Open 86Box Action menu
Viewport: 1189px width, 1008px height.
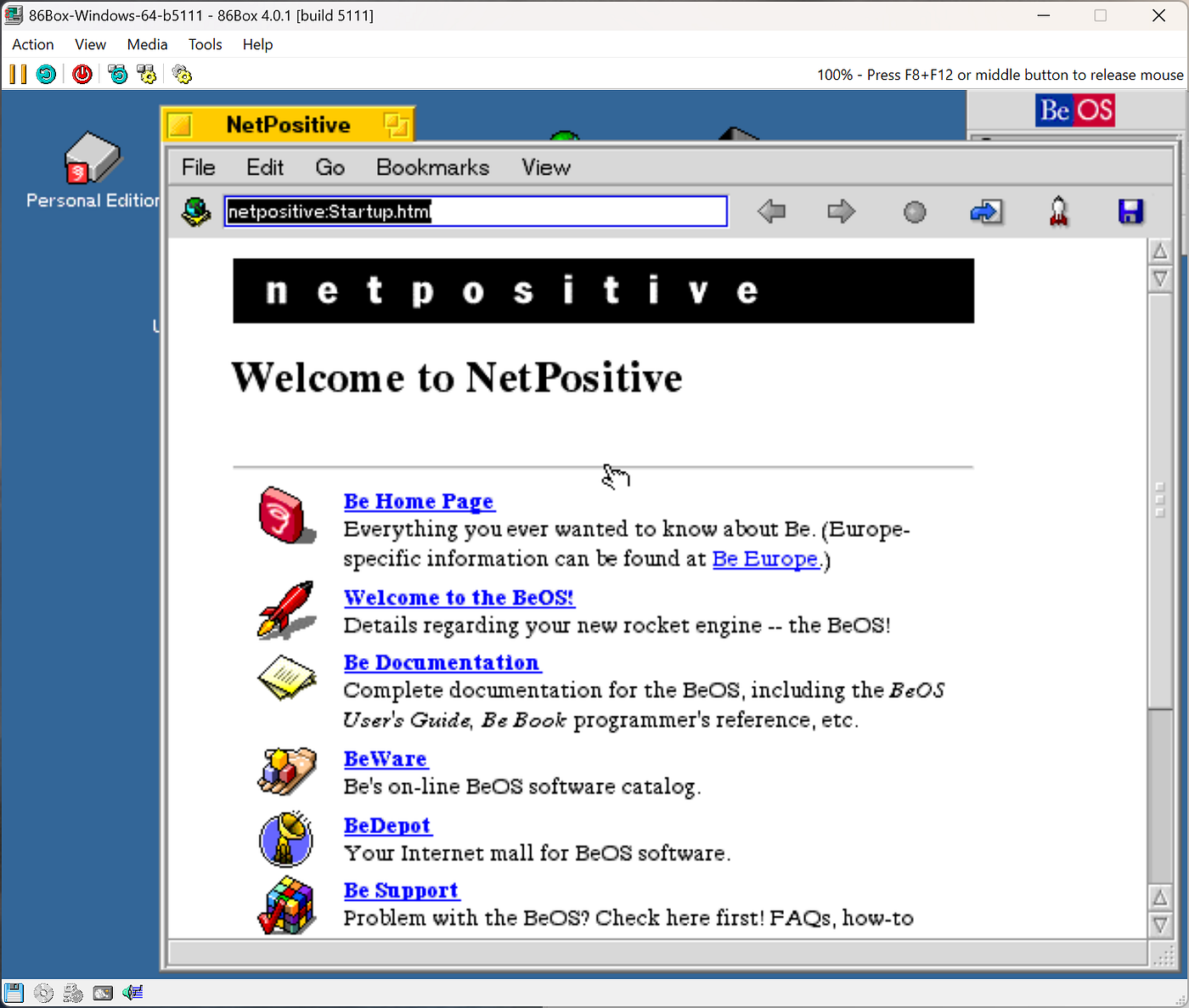[x=33, y=44]
